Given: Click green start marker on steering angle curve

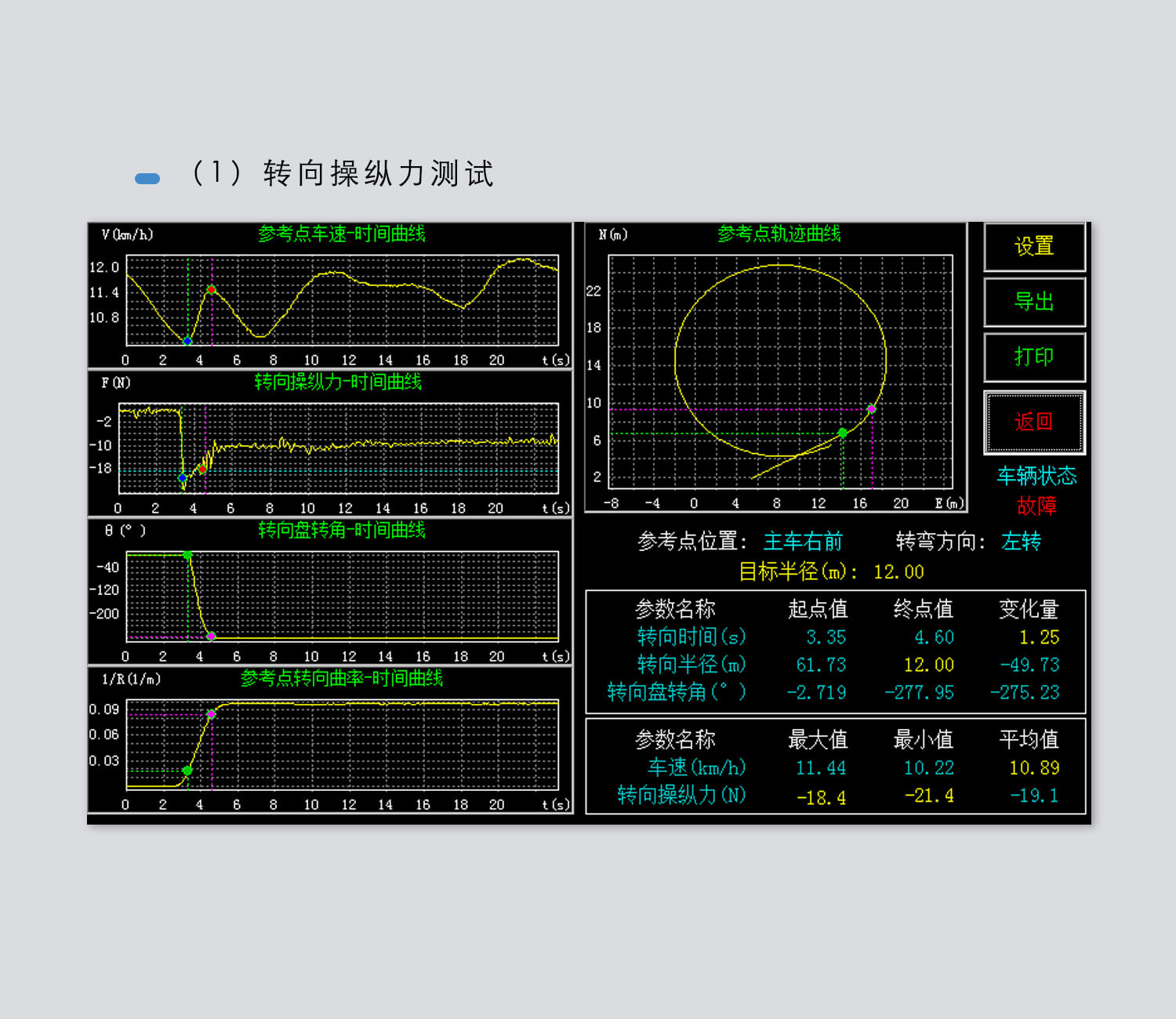Looking at the screenshot, I should [x=187, y=555].
